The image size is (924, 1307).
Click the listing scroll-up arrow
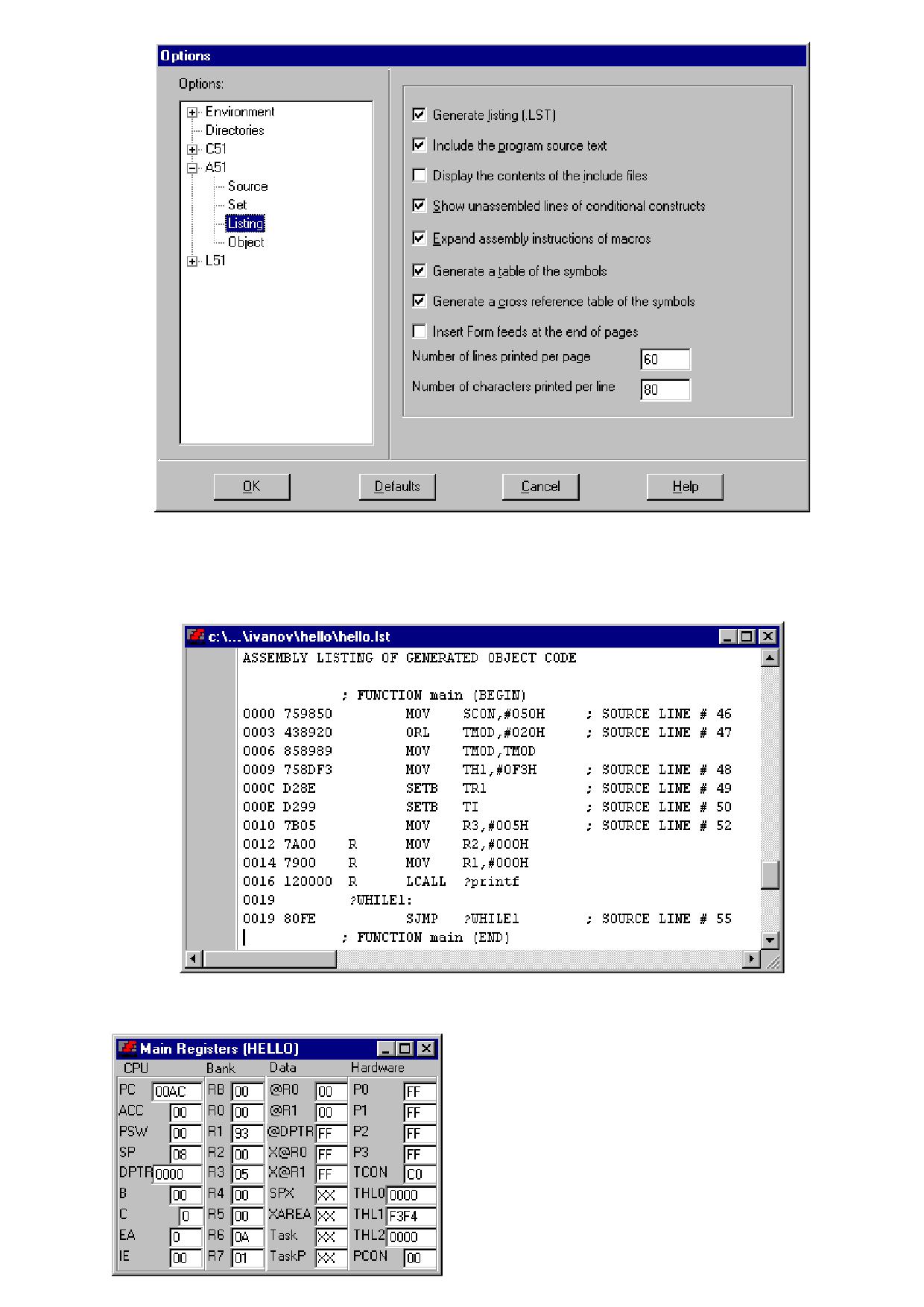tap(770, 657)
